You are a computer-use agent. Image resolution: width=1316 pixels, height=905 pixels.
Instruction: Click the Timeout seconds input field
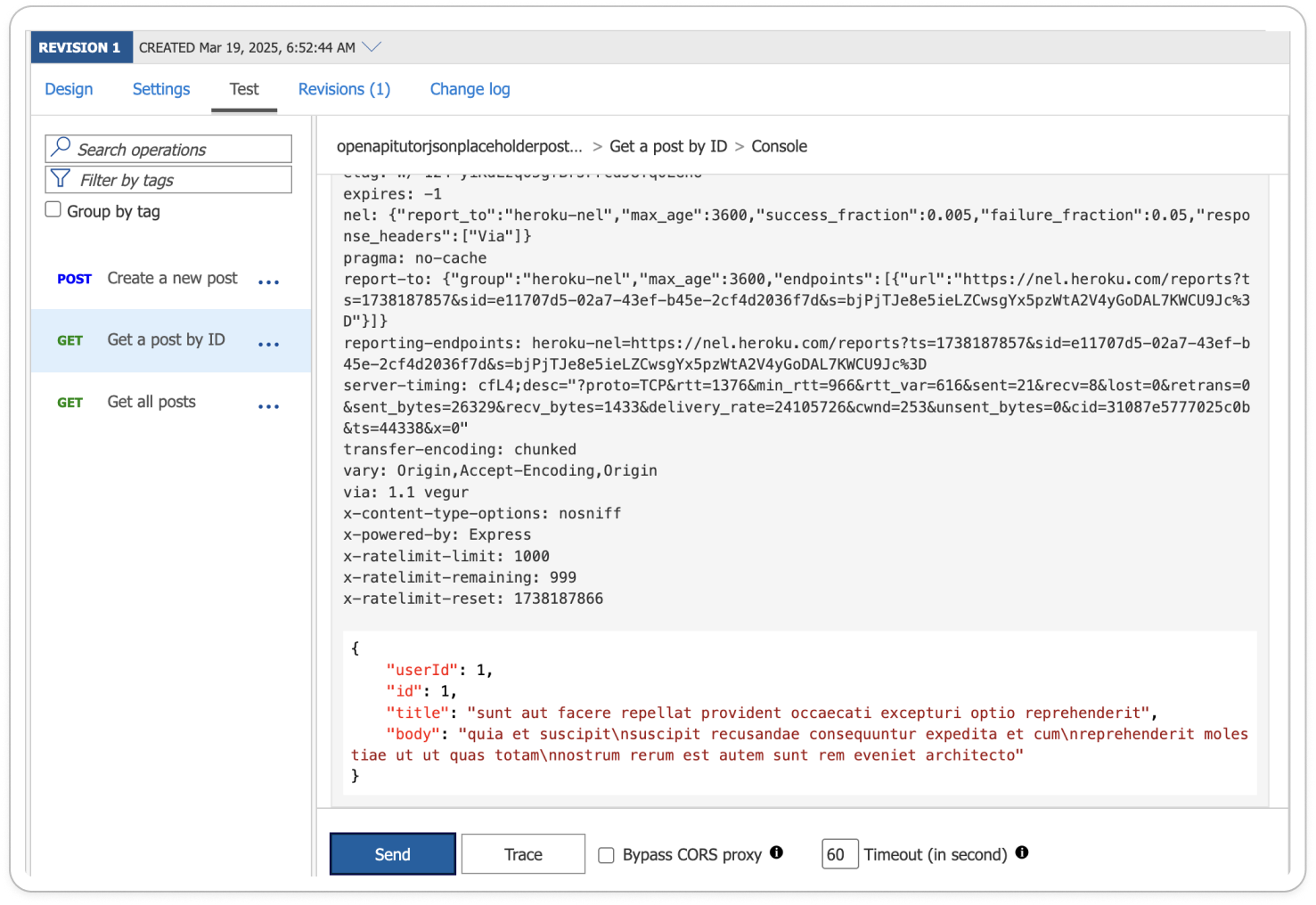(839, 854)
